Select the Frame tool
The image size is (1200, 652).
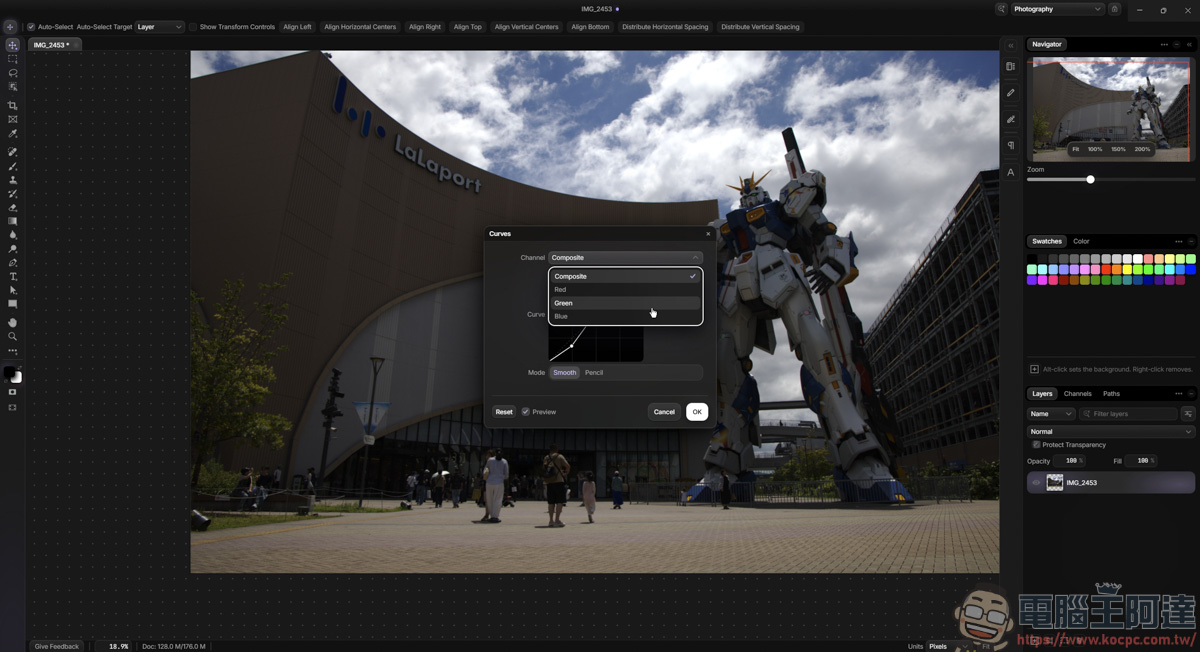(x=13, y=119)
